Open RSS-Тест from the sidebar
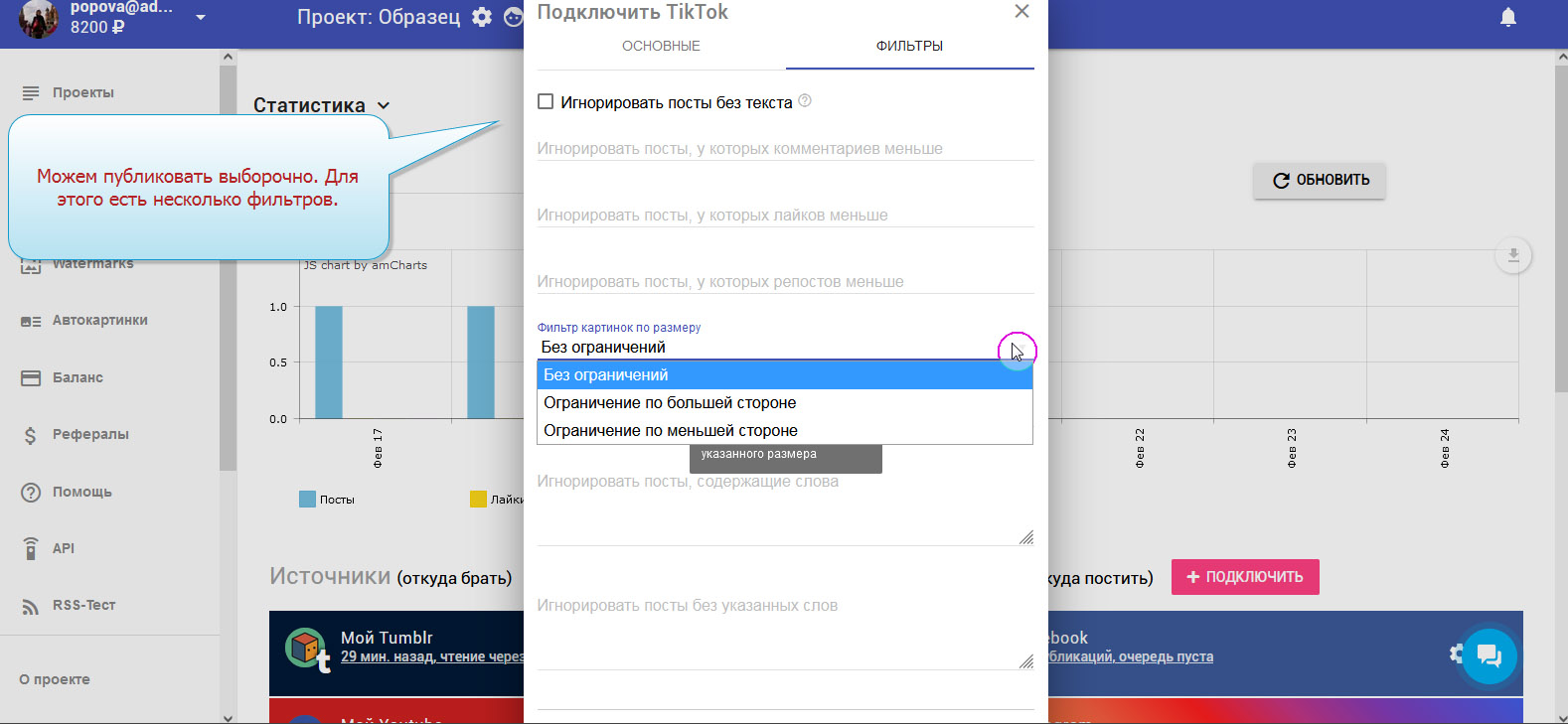This screenshot has height=724, width=1568. (x=83, y=605)
